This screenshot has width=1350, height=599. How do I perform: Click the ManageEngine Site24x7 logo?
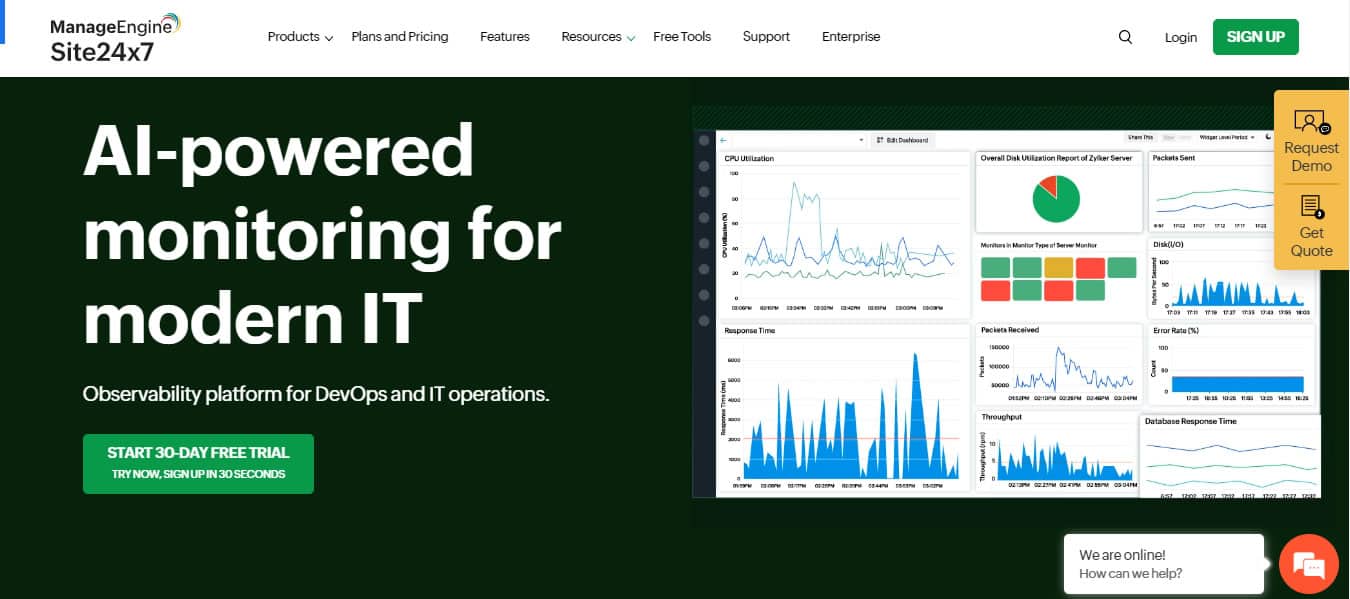tap(116, 38)
